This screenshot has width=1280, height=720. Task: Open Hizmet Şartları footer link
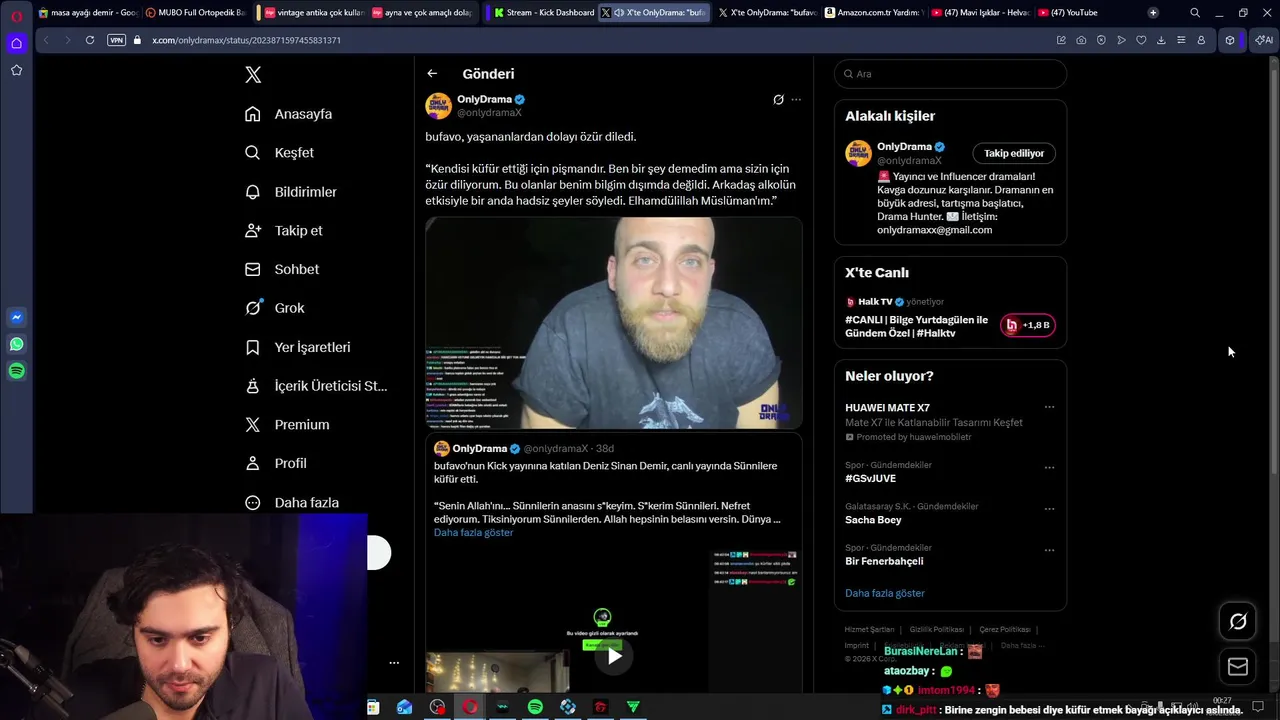(x=869, y=630)
